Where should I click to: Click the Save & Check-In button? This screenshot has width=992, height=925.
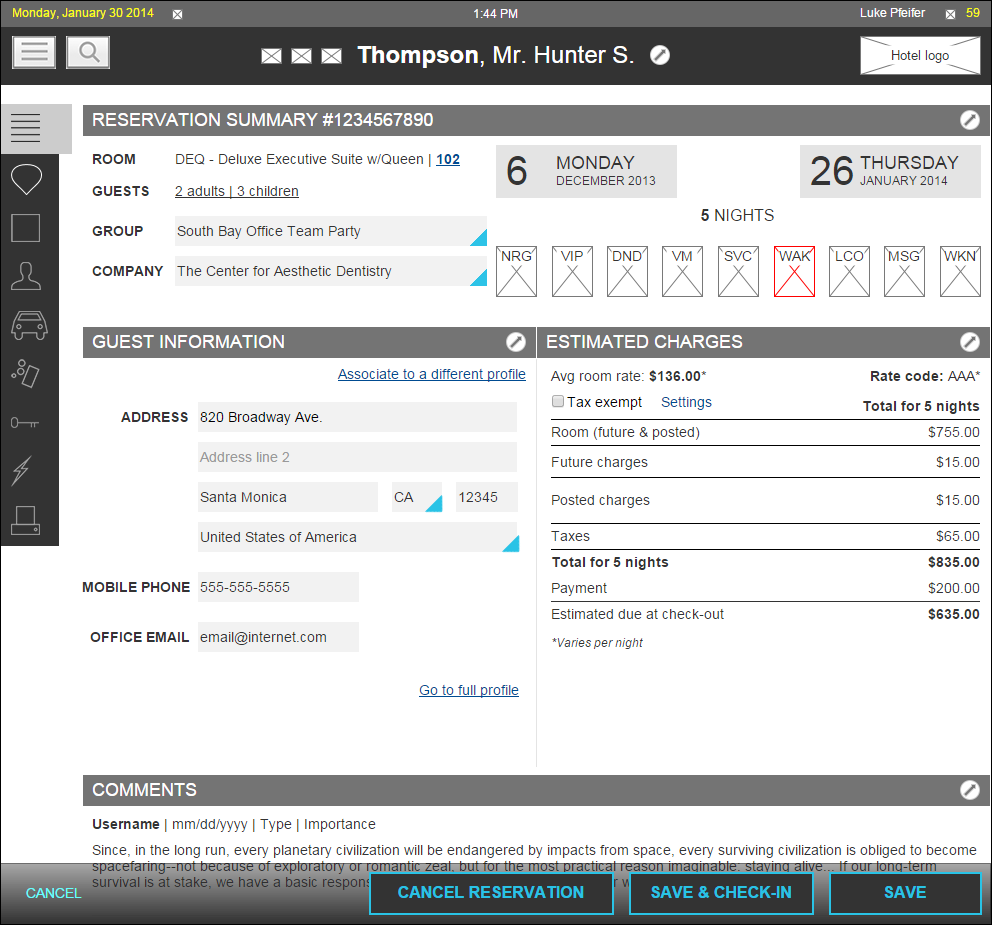click(x=720, y=893)
